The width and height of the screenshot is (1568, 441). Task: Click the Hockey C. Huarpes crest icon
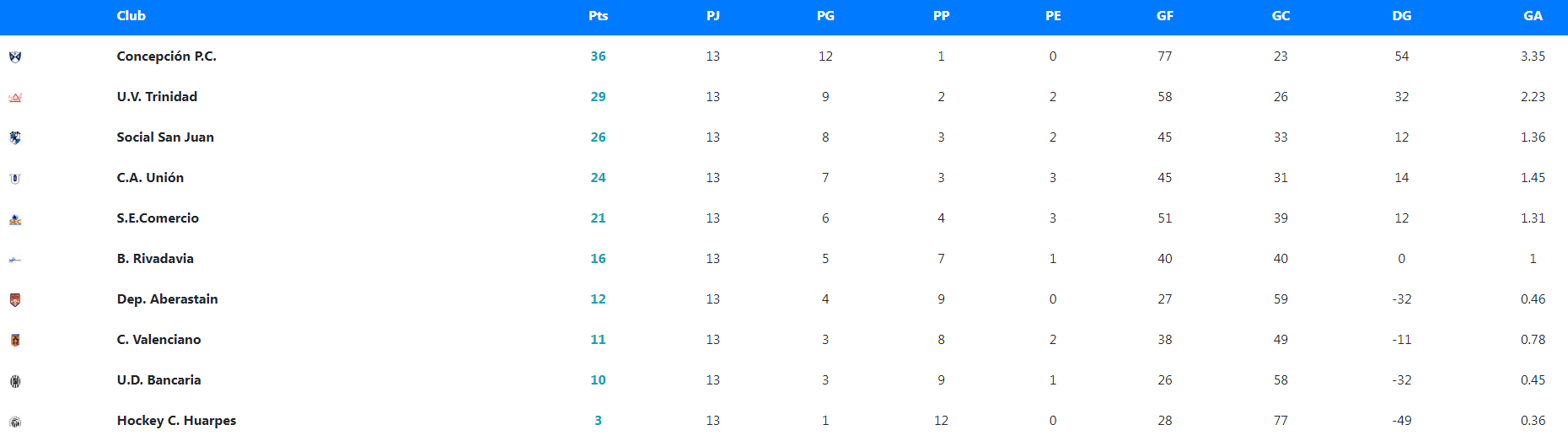[15, 422]
